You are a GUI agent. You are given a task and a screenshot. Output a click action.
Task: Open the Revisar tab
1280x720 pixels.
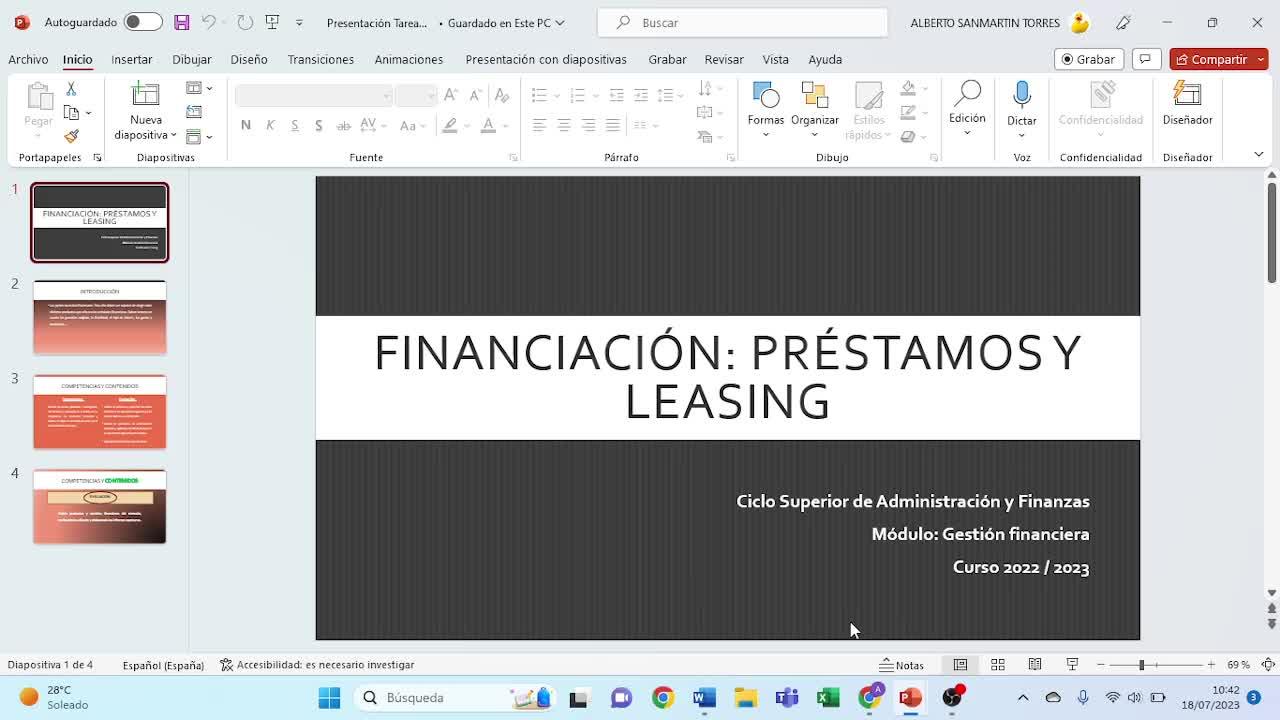tap(724, 59)
